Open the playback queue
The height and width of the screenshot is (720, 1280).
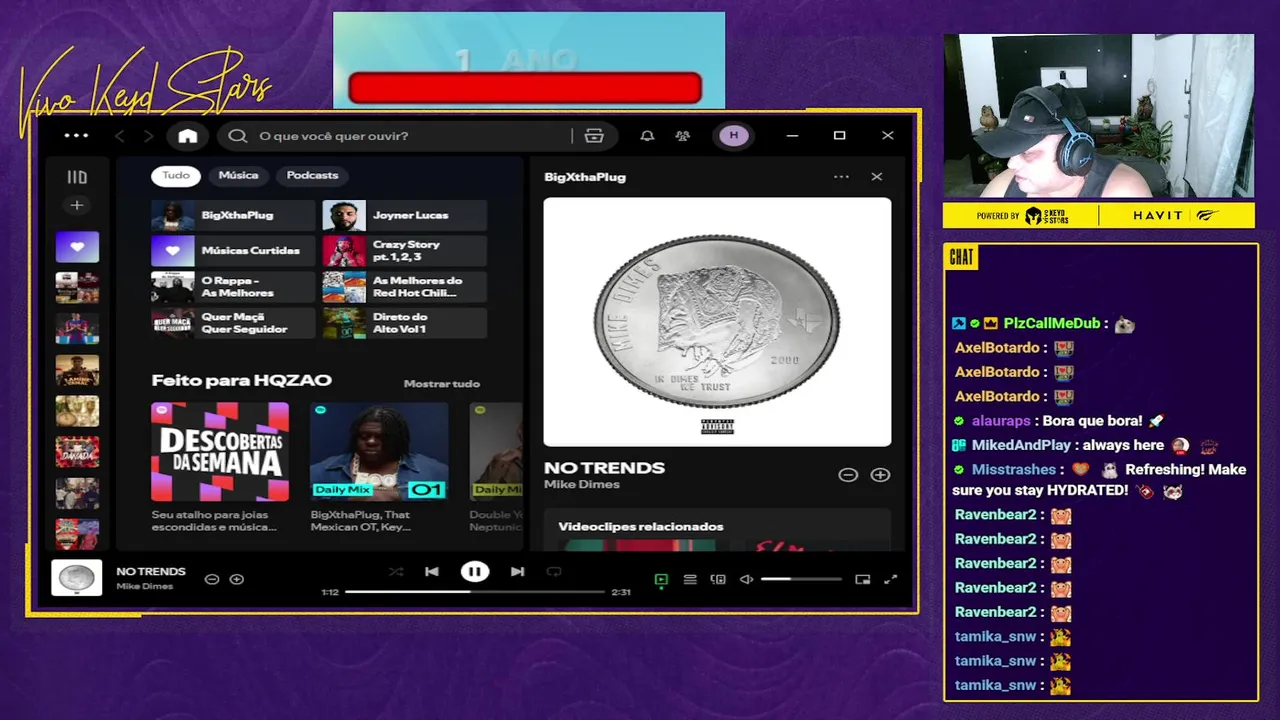(x=690, y=579)
